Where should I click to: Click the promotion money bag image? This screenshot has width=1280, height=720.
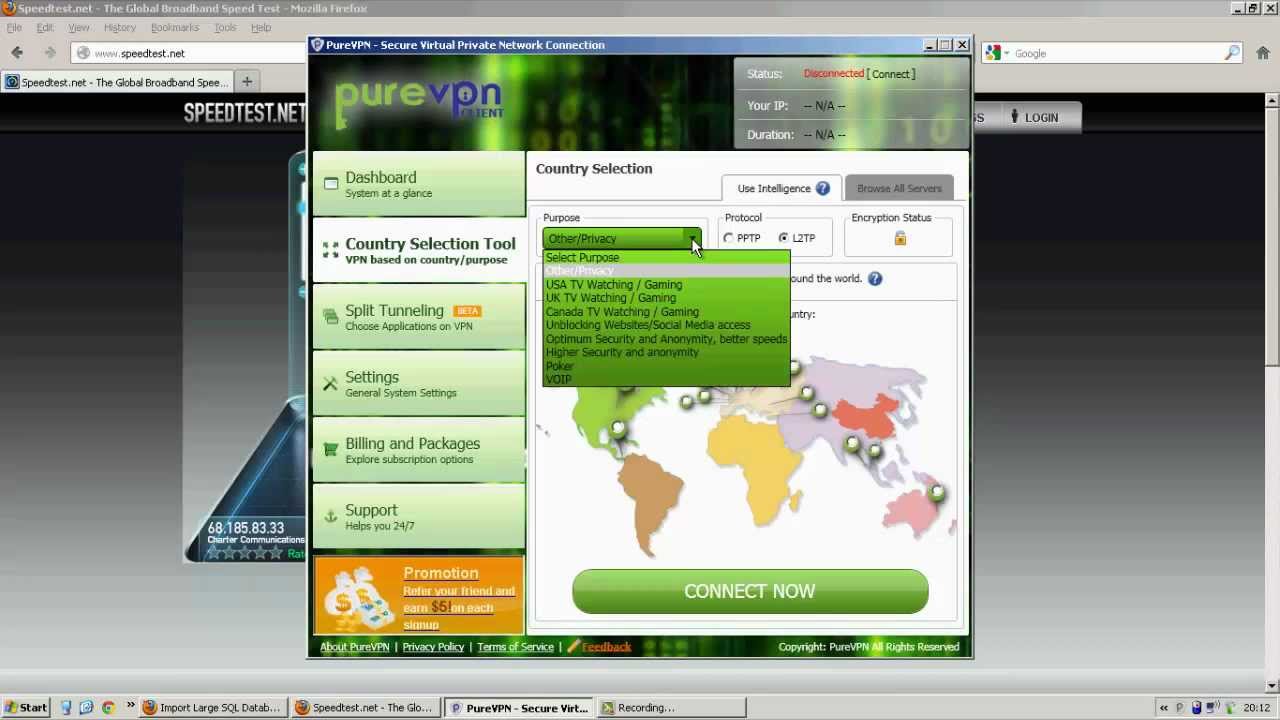click(x=358, y=598)
